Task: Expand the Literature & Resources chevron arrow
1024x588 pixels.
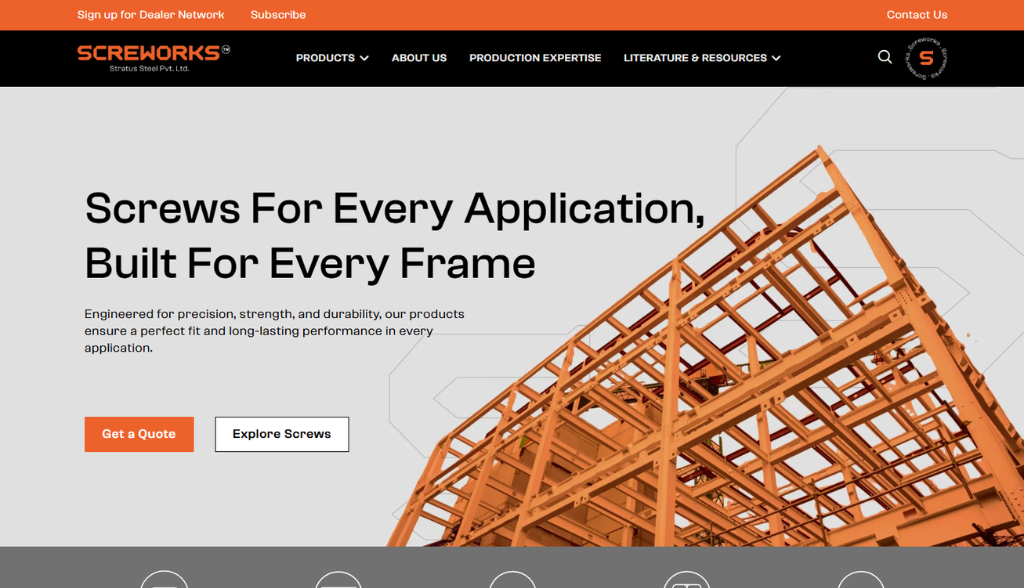Action: pos(776,58)
